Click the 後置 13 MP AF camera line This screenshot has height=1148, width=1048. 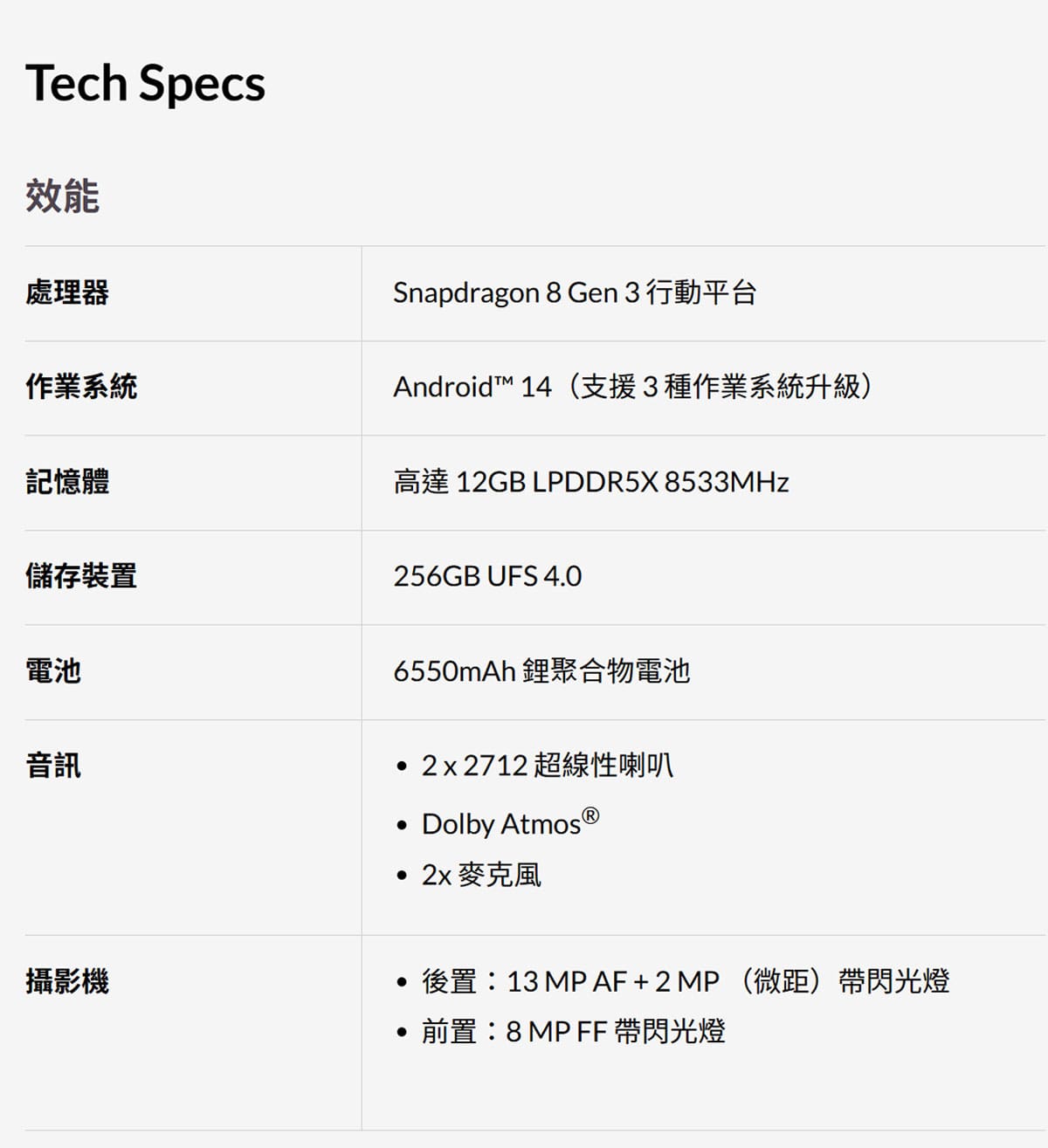pos(685,981)
